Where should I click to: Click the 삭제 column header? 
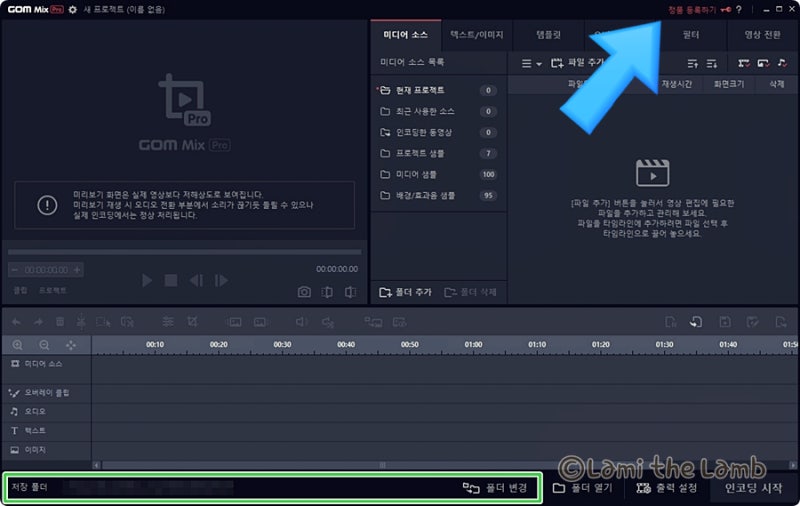[777, 84]
